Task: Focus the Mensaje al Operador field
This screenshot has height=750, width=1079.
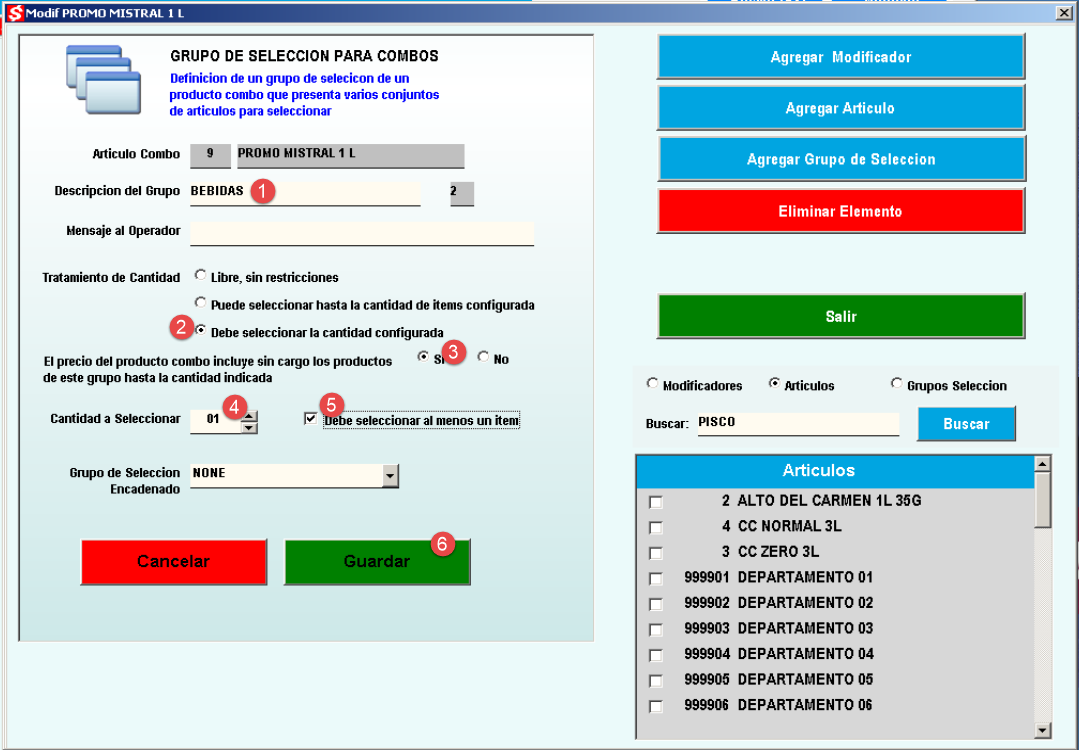Action: pos(362,233)
